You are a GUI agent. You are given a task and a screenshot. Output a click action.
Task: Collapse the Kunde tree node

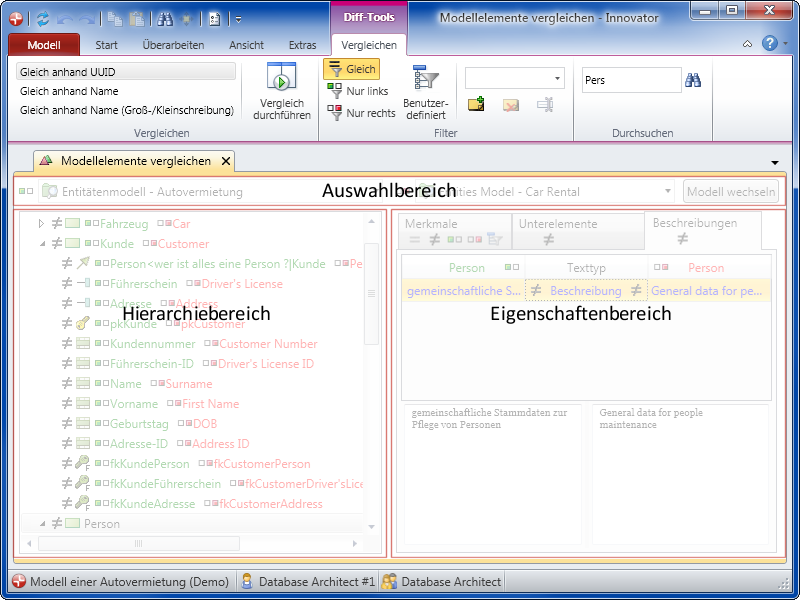pyautogui.click(x=42, y=244)
